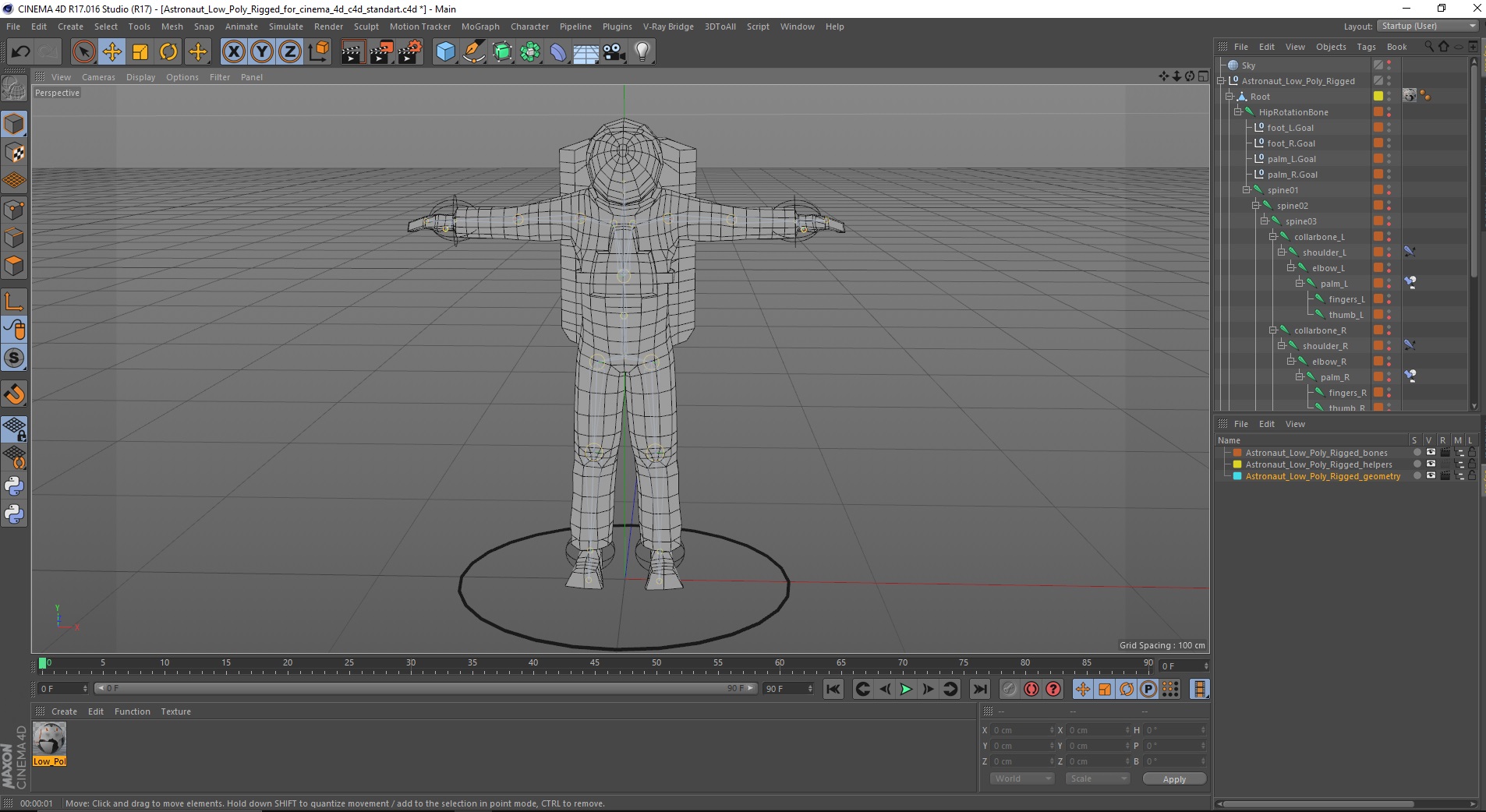The height and width of the screenshot is (812, 1486).
Task: Click the yellow layer swatch for Root
Action: [x=1378, y=97]
